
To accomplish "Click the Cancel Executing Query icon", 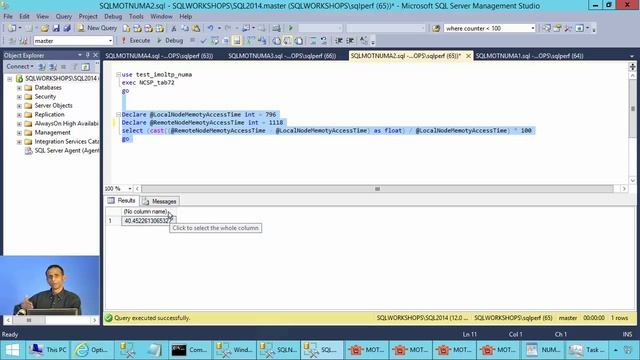I will (192, 40).
